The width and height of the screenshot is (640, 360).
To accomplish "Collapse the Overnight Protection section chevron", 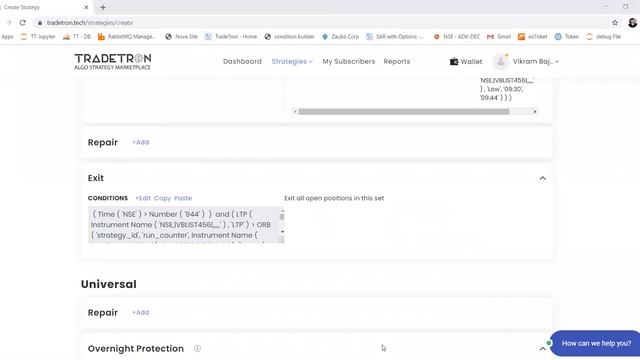I will pos(542,349).
